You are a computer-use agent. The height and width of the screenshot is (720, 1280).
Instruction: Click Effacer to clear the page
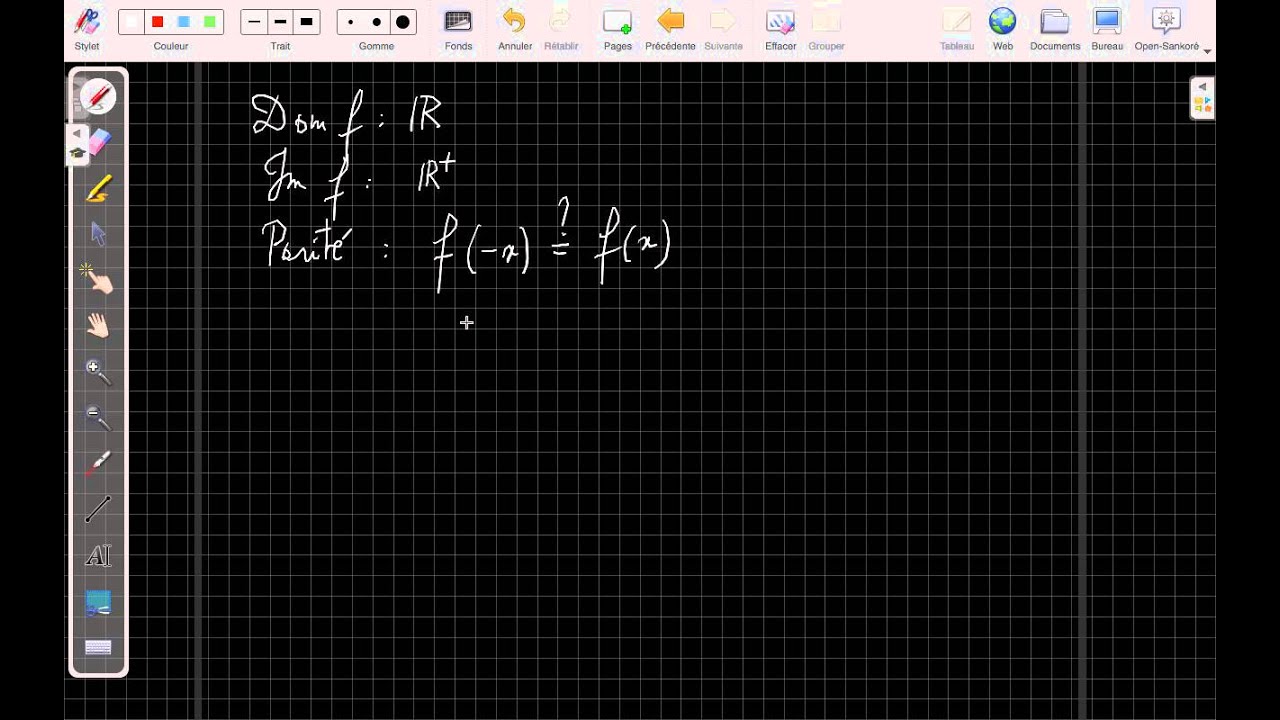780,28
